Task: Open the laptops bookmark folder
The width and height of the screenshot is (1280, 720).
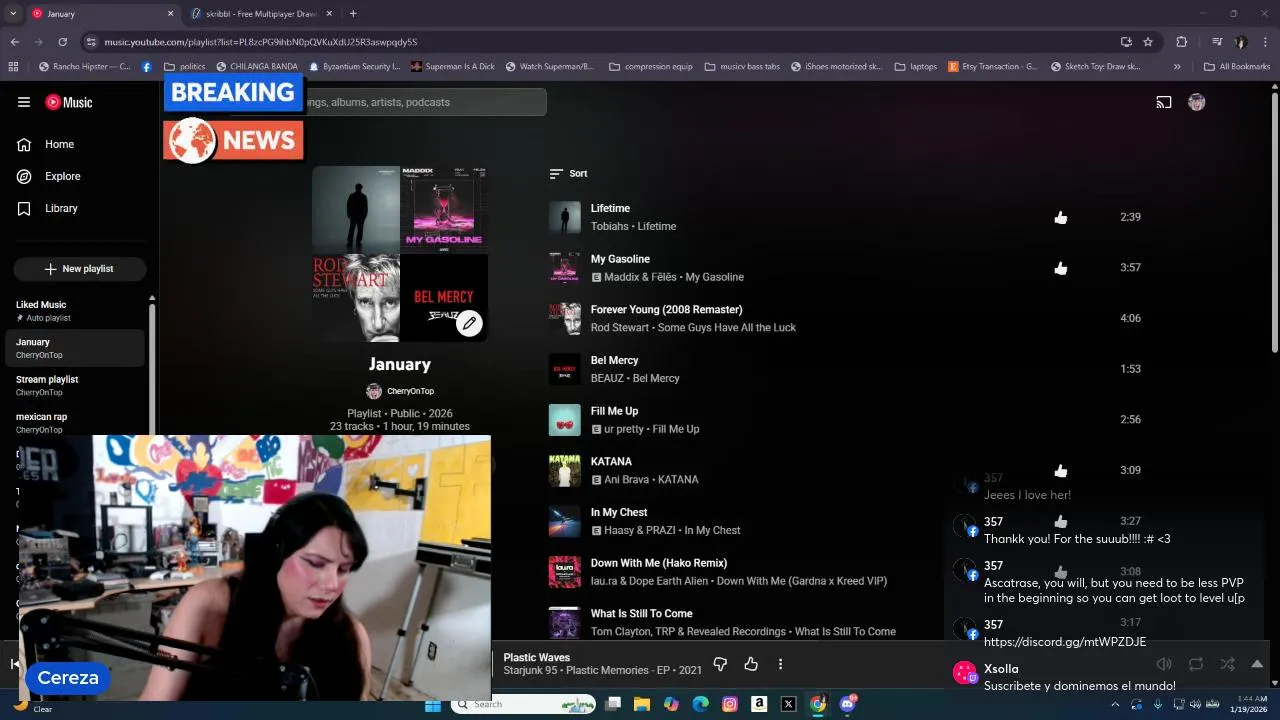Action: click(x=916, y=67)
